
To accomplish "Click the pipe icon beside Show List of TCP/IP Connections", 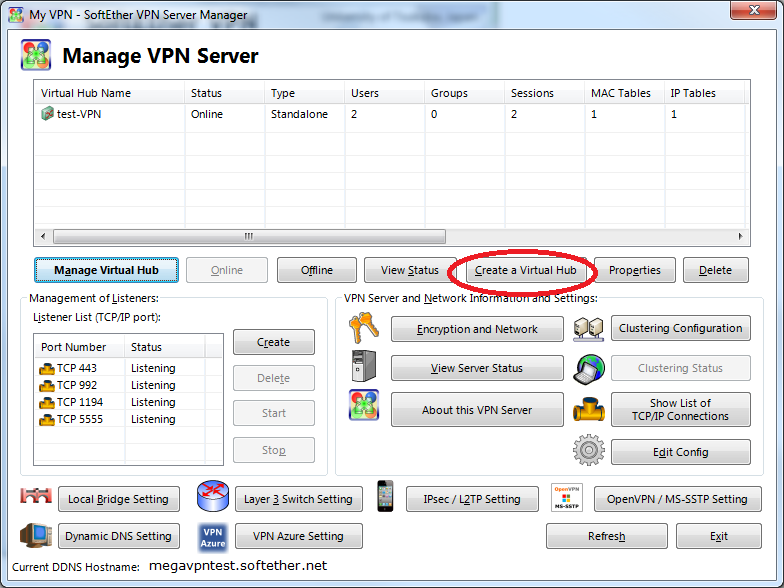I will 588,409.
